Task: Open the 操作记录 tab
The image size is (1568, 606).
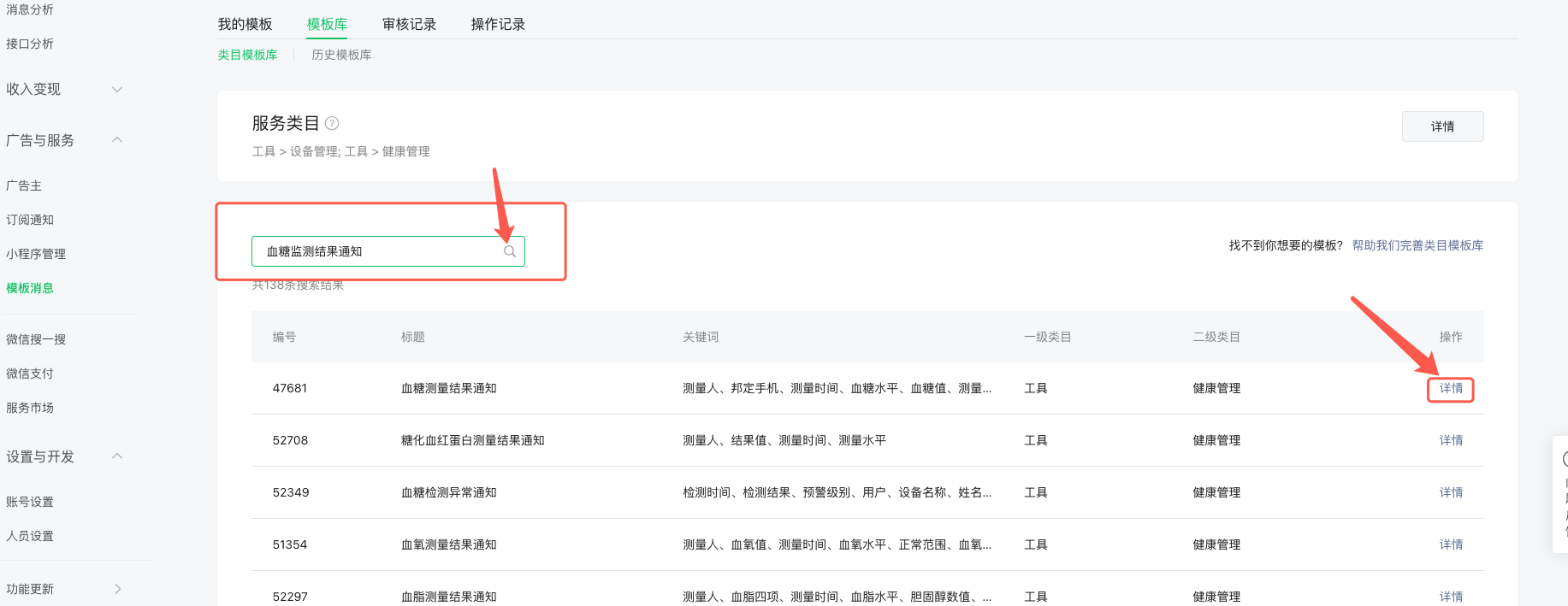Action: pos(498,24)
